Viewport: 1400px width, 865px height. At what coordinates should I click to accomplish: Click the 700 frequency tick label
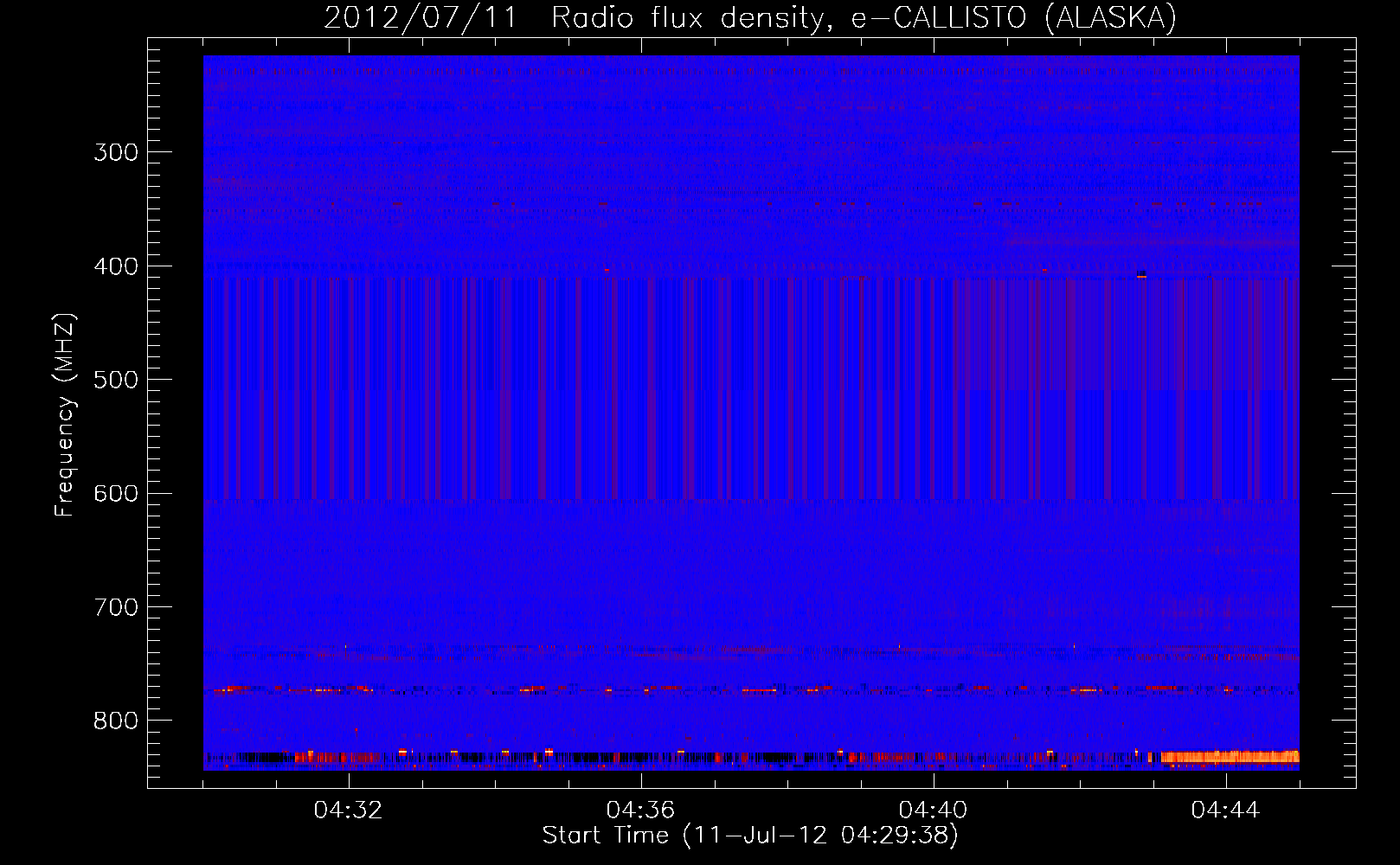pyautogui.click(x=116, y=607)
